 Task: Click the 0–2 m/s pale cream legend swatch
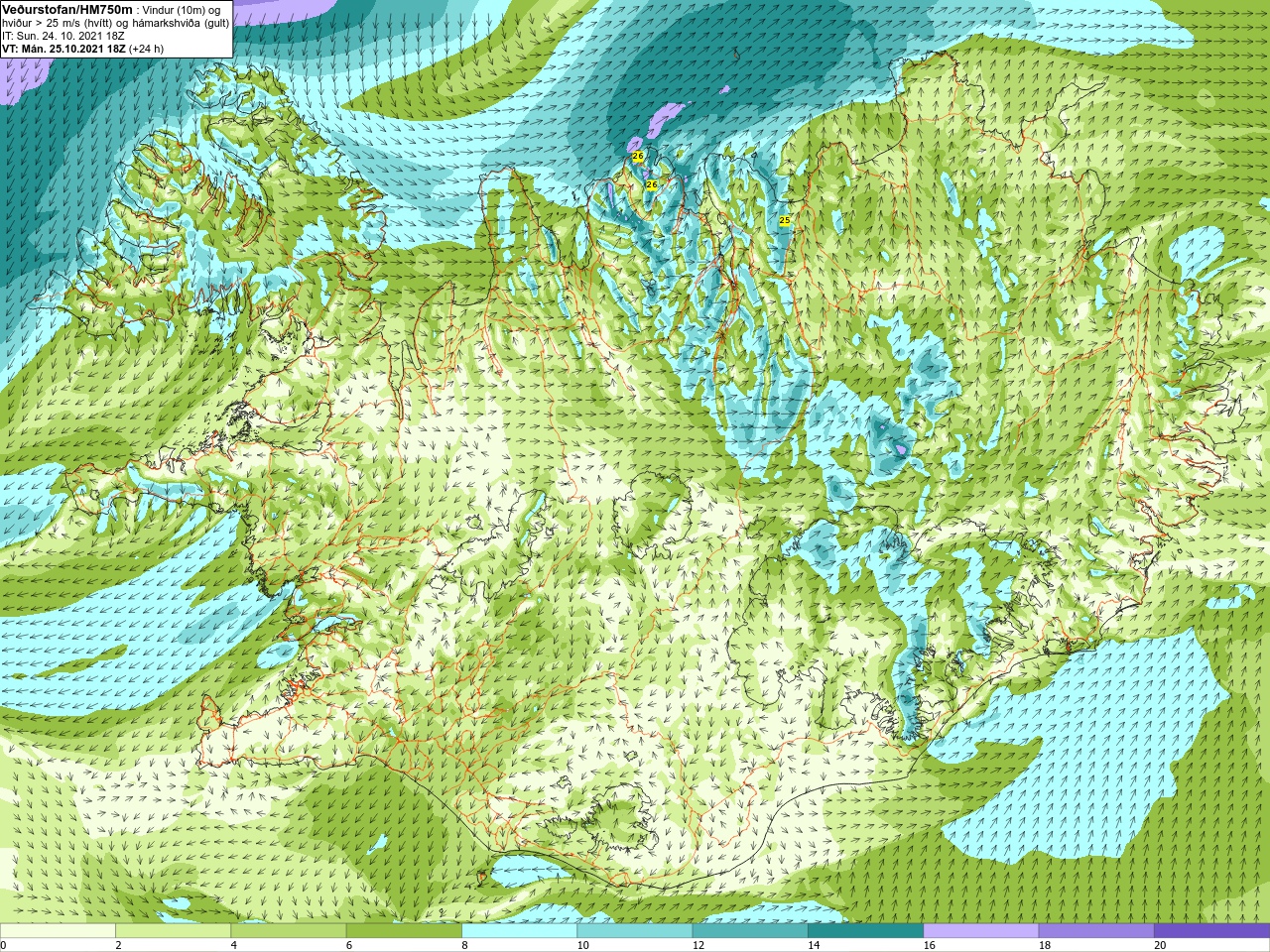[x=58, y=931]
